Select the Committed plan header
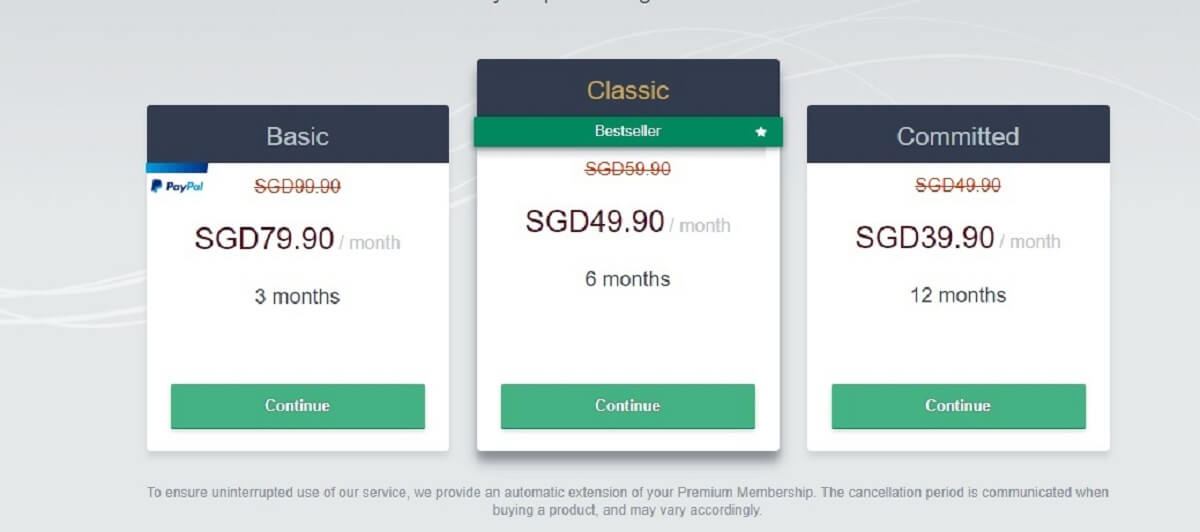 coord(958,136)
